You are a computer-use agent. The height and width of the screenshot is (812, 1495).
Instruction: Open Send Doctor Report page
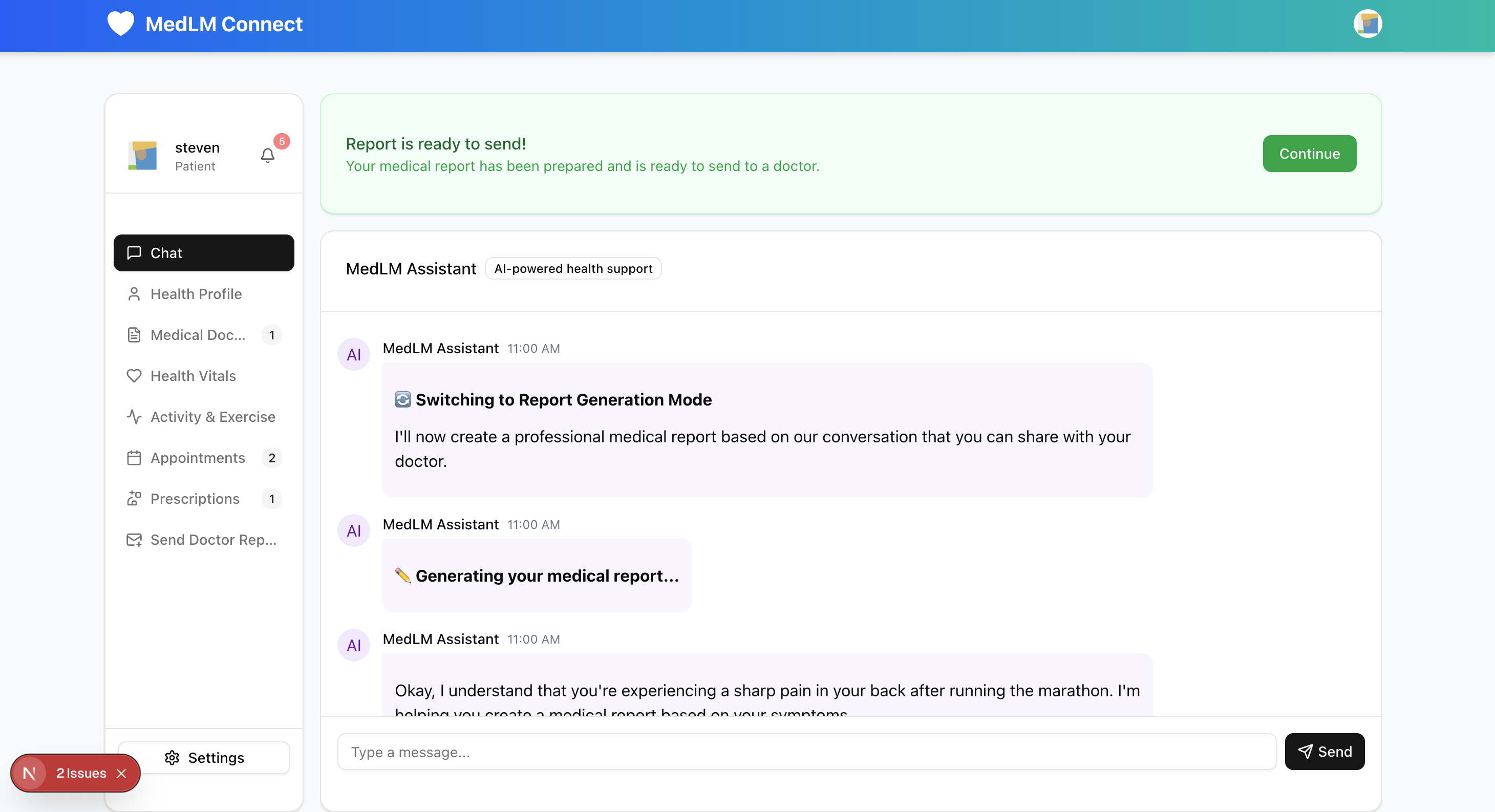(212, 540)
